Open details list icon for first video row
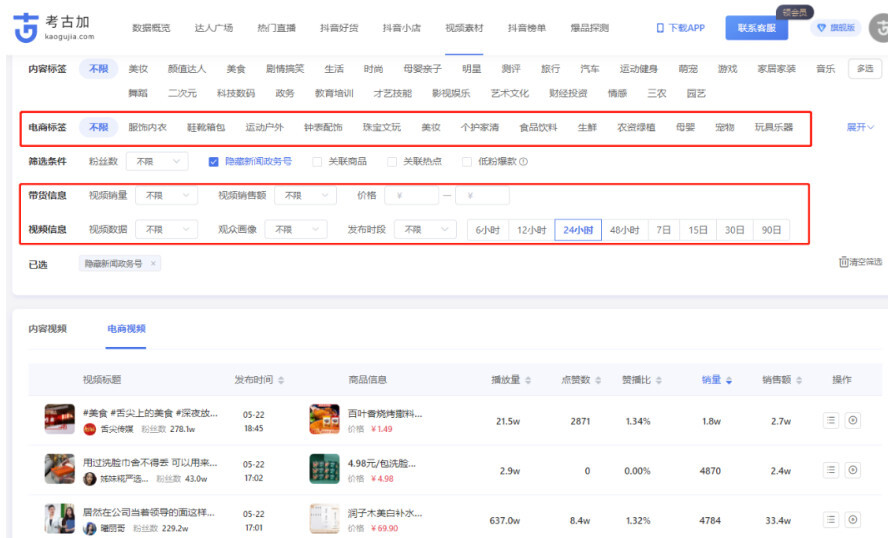The image size is (888, 538). pyautogui.click(x=830, y=421)
